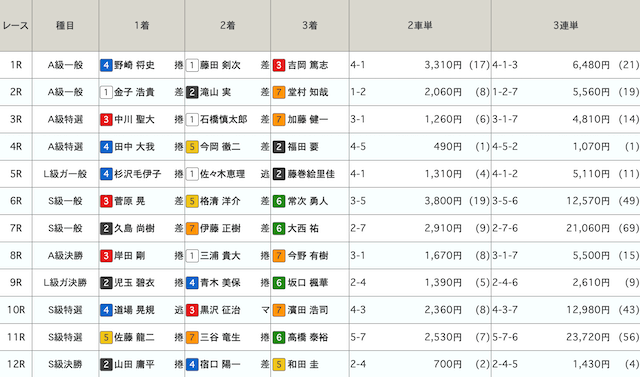Screen dimensions: 640x377
Task: Select race 1R in the first column
Action: pos(16,65)
